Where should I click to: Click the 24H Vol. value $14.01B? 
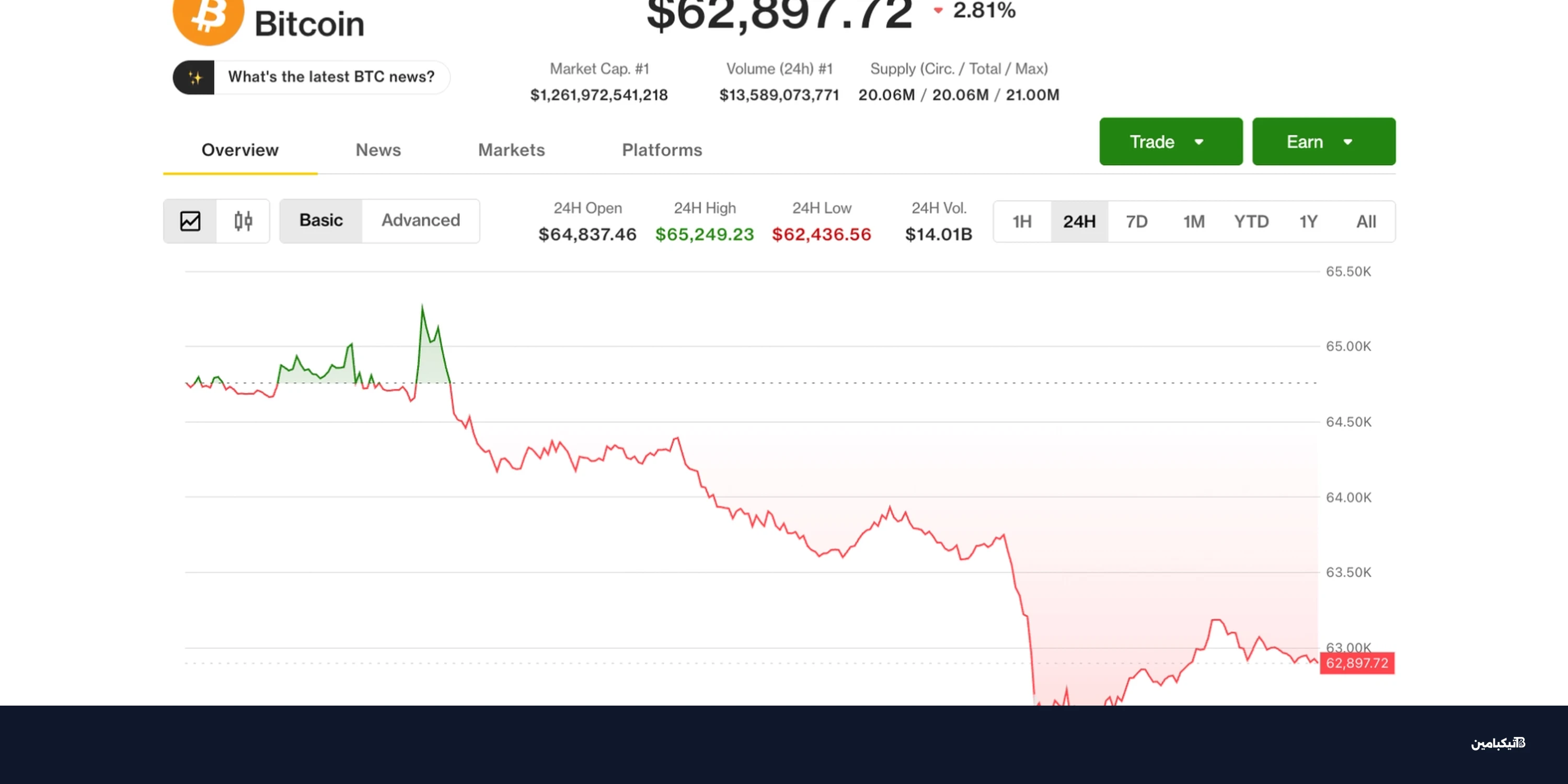click(x=939, y=234)
